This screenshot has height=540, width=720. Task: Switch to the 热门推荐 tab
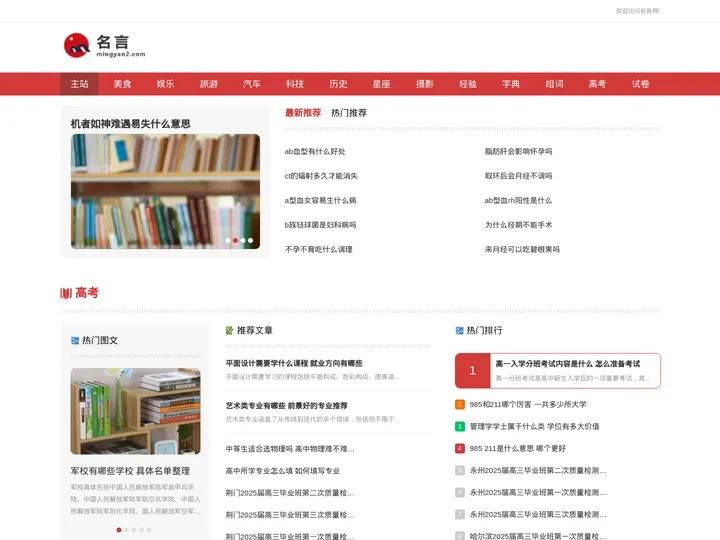(349, 113)
